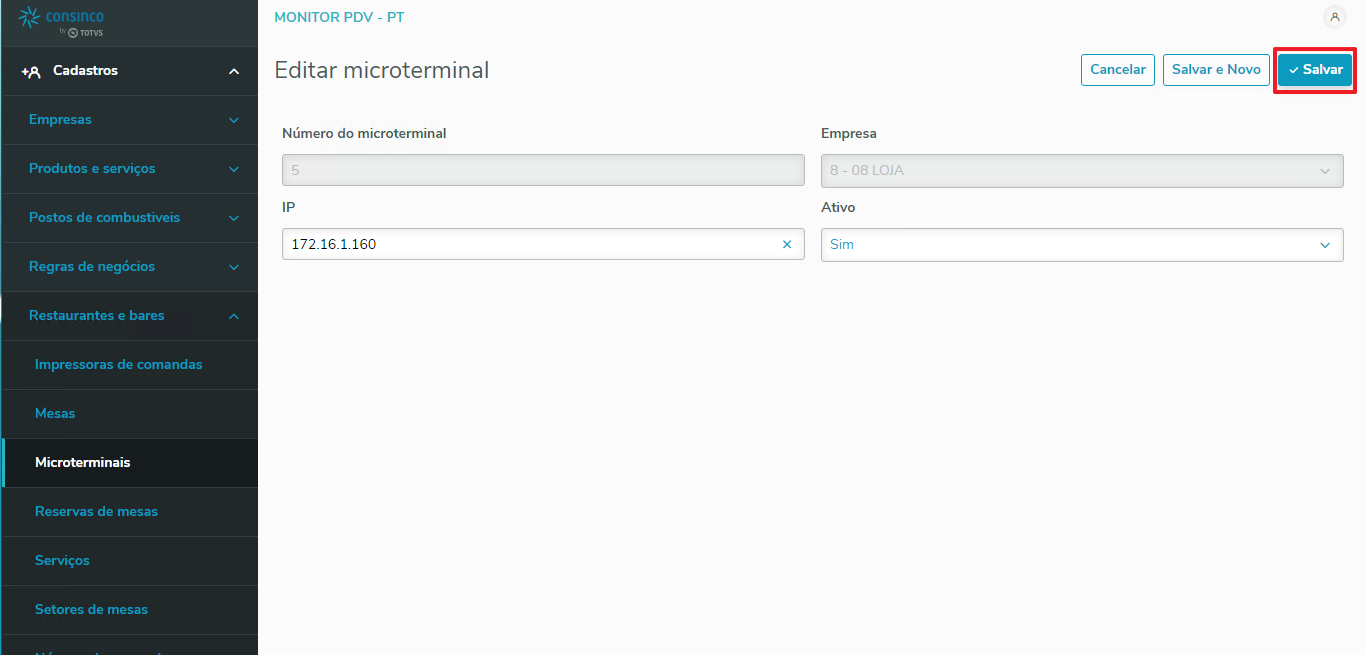Click the Consinco logo
This screenshot has width=1365, height=655.
point(62,22)
